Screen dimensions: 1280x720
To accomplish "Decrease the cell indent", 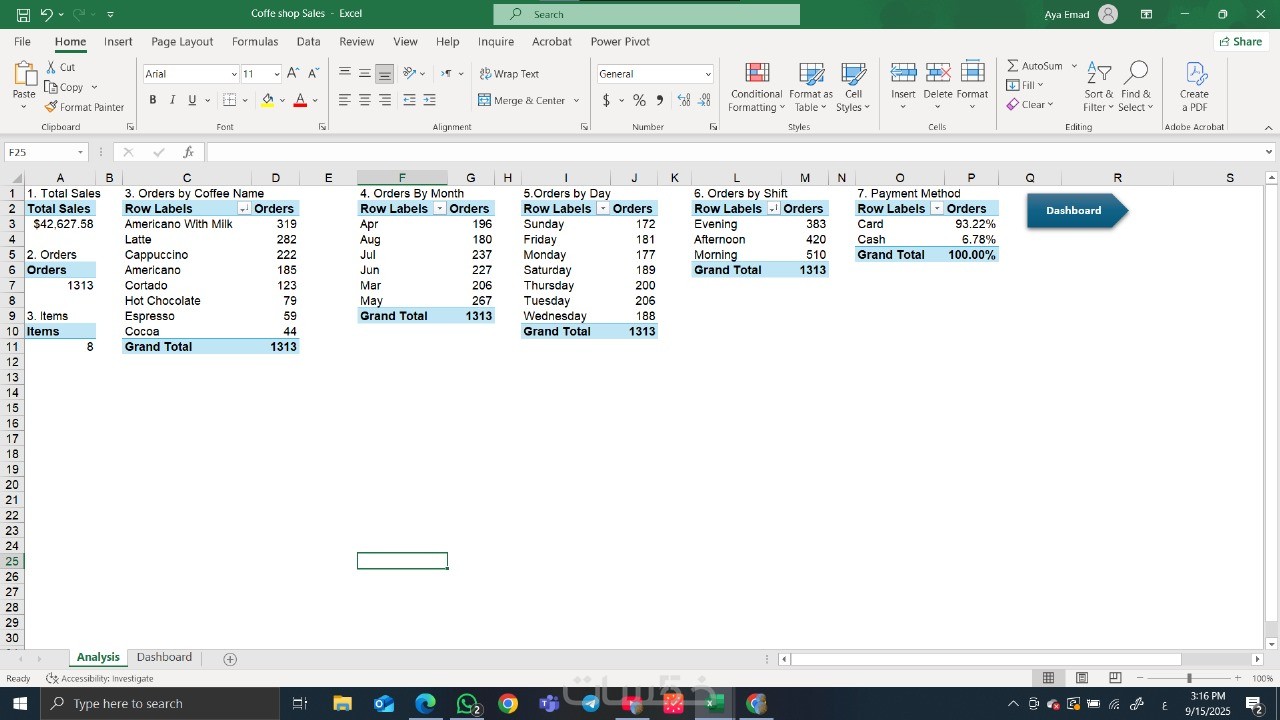I will (x=409, y=100).
